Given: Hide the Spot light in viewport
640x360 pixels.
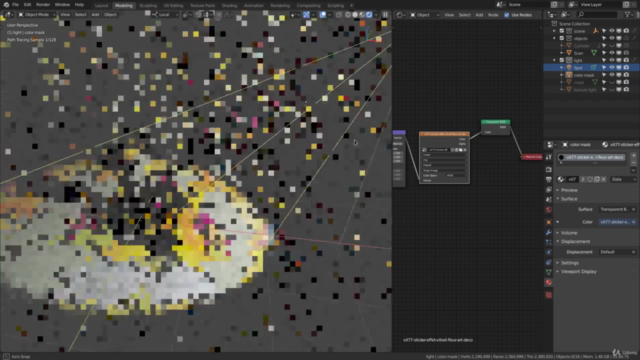Looking at the screenshot, I should click(611, 68).
